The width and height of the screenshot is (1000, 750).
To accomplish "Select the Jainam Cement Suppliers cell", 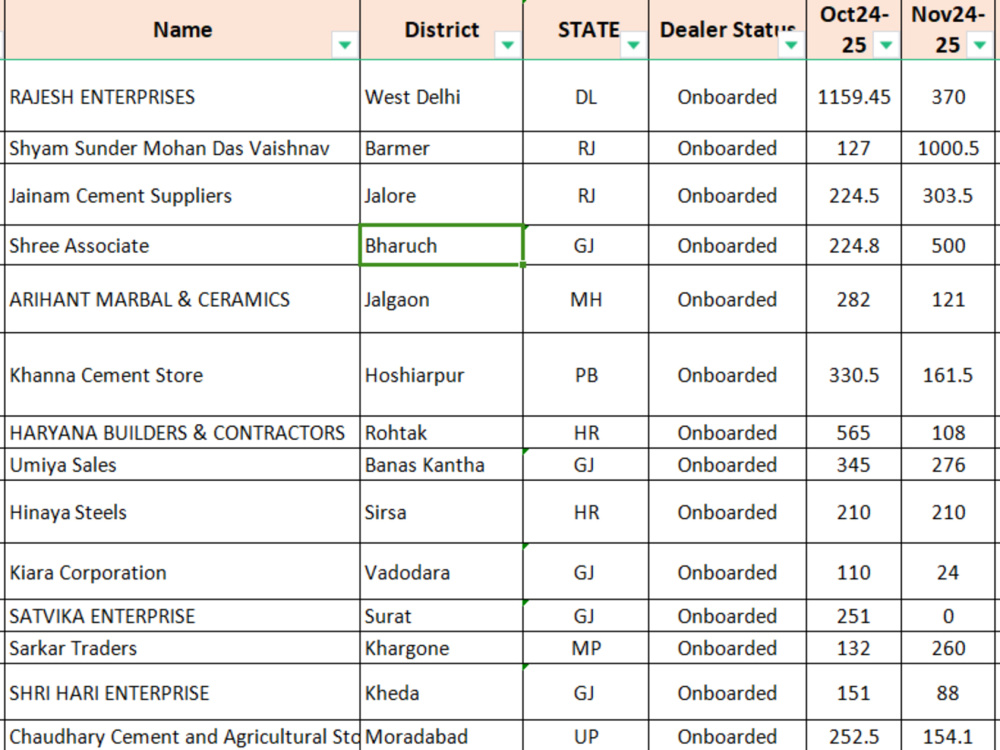I will [182, 195].
